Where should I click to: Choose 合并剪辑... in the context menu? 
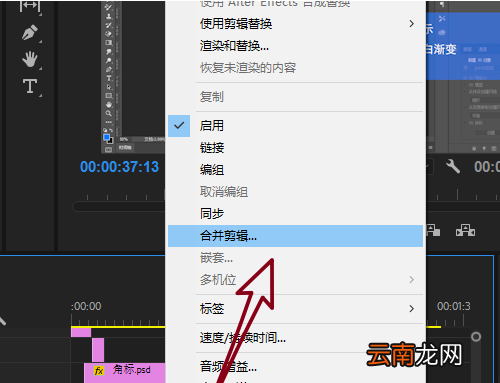(295, 236)
